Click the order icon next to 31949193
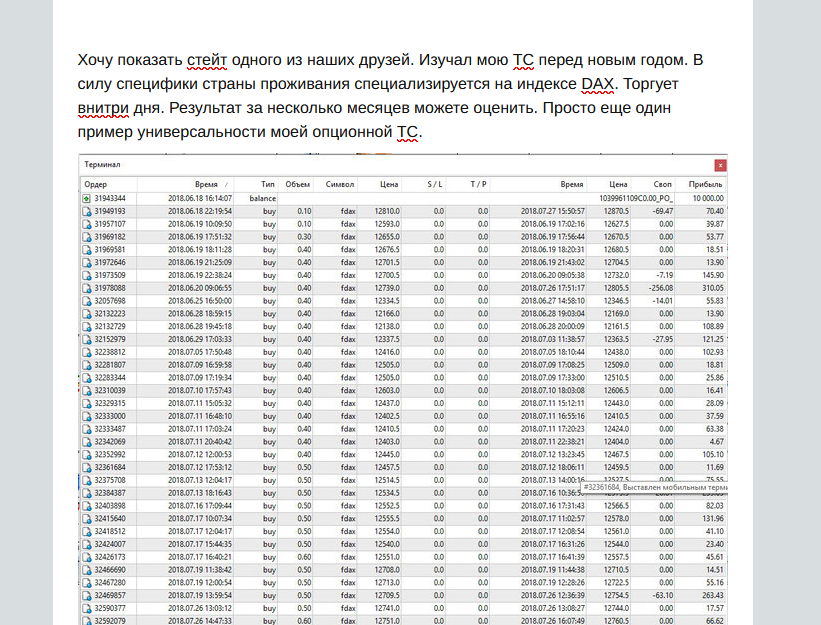Screen dimensions: 821x625 click(86, 211)
